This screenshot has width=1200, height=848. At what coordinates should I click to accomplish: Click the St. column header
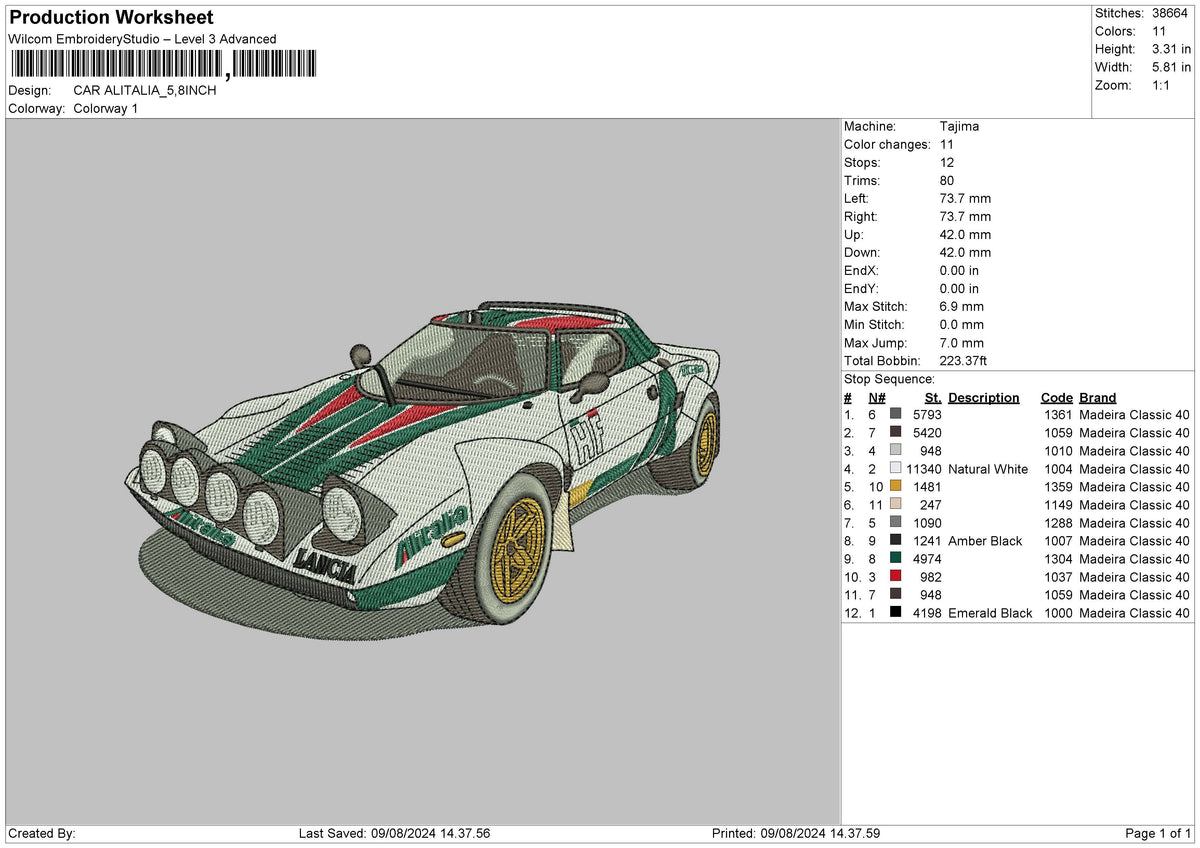tap(933, 397)
